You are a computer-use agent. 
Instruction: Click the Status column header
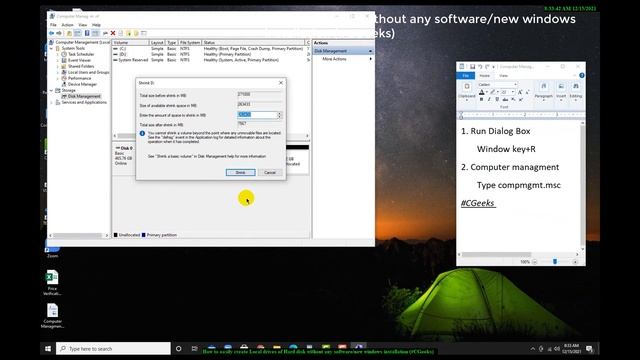[x=253, y=42]
